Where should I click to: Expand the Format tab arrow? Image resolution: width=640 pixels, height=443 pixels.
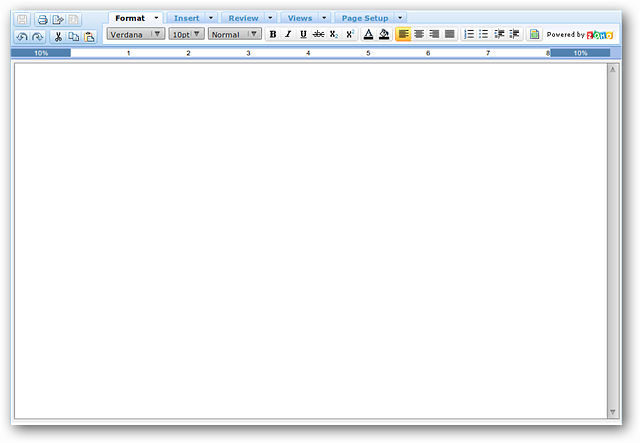pyautogui.click(x=156, y=18)
